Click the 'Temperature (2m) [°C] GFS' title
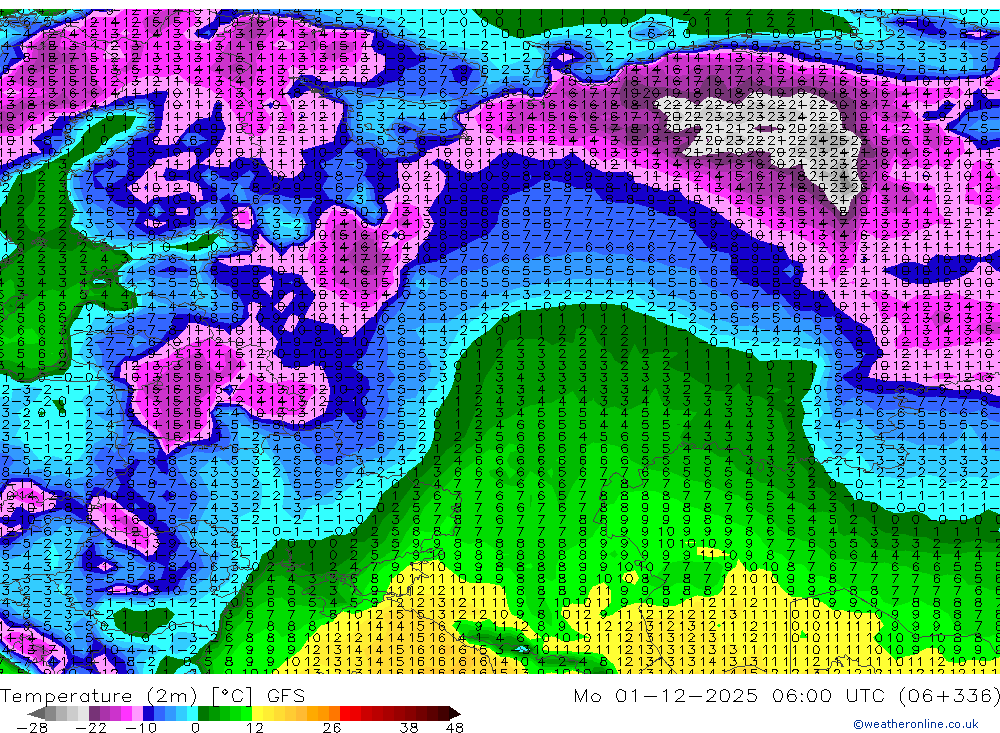 pos(152,695)
